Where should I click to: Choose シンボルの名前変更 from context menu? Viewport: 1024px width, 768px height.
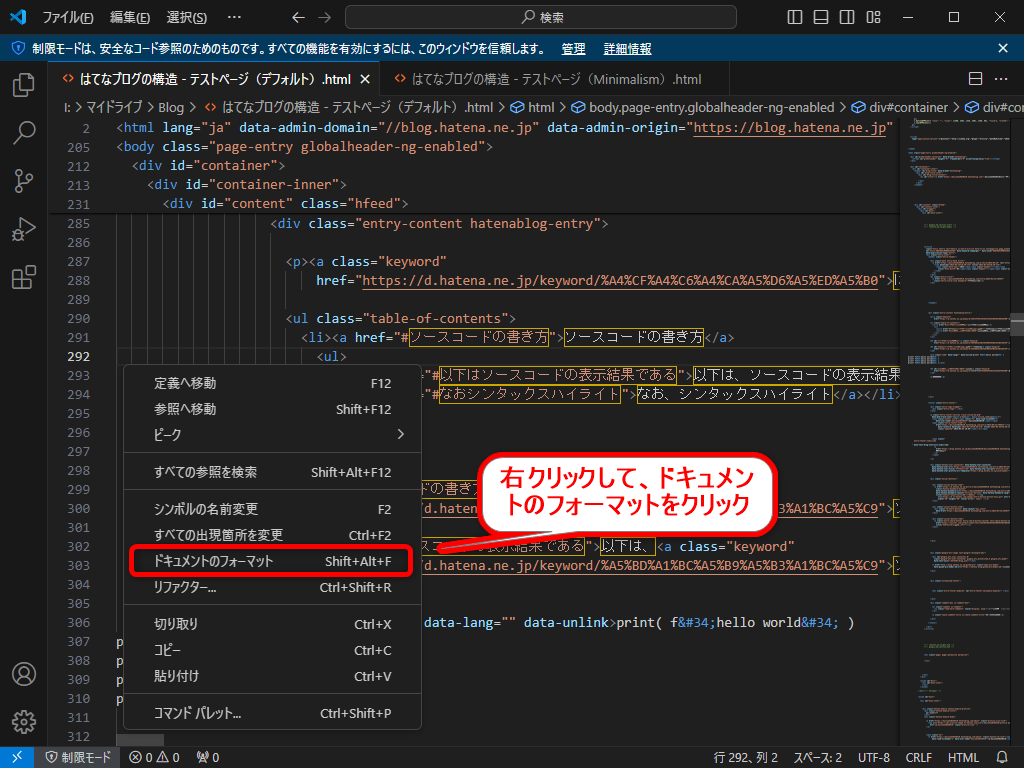[272, 509]
